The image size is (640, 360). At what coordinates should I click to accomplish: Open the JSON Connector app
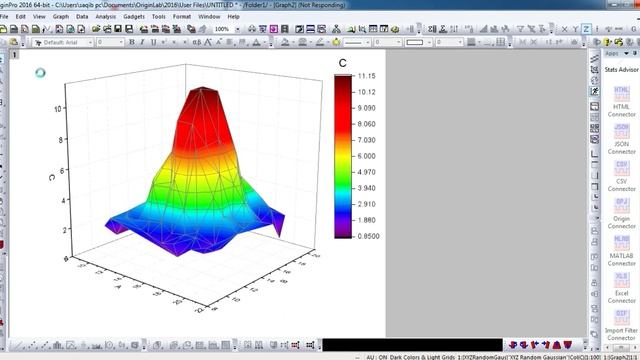(x=621, y=139)
